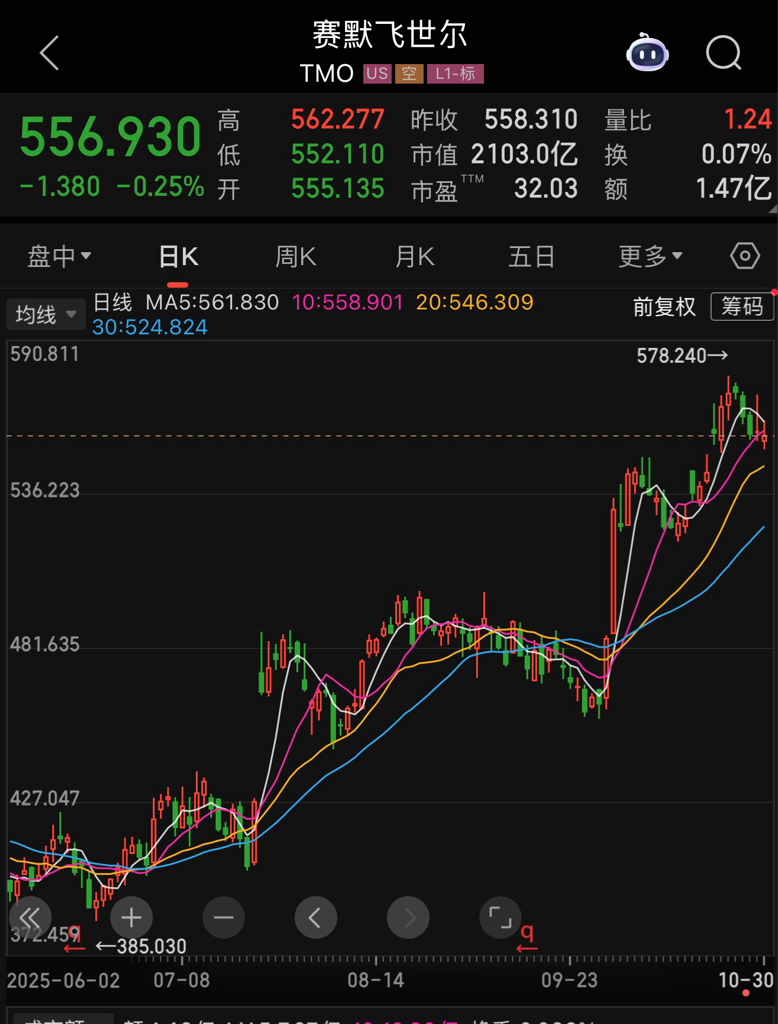778x1024 pixels.
Task: Open chart settings hexagon icon
Action: (745, 256)
